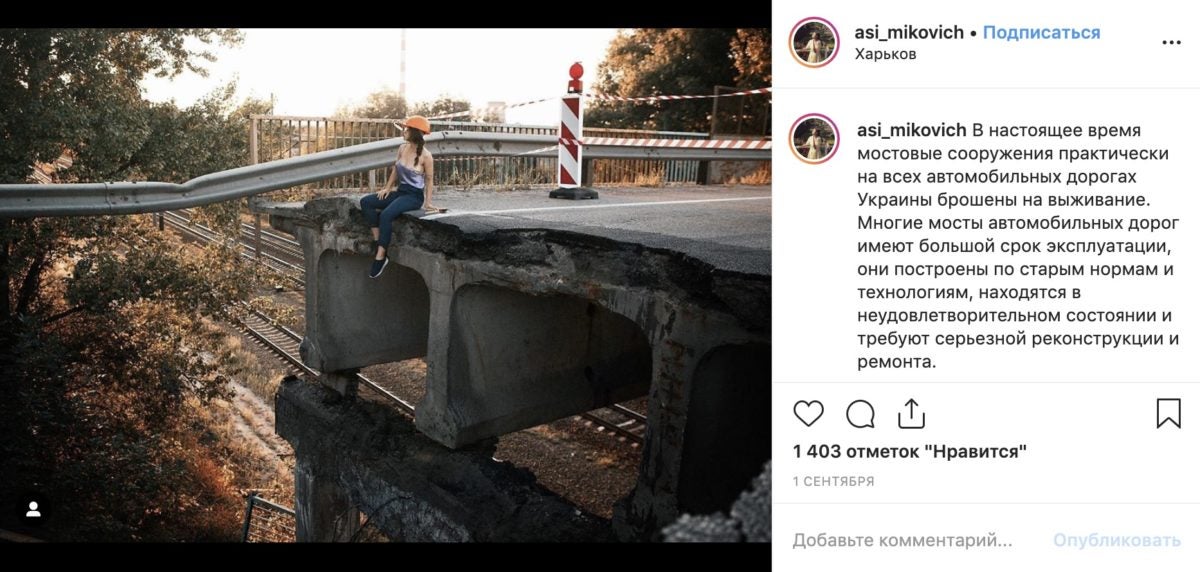Open the Харьков location link
This screenshot has height=572, width=1200.
886,54
